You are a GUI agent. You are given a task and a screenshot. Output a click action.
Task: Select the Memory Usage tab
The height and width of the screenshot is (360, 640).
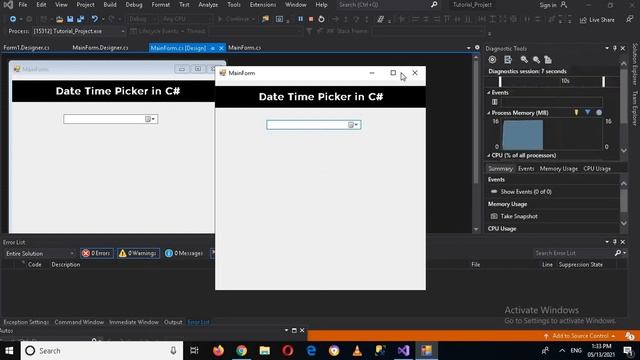559,169
